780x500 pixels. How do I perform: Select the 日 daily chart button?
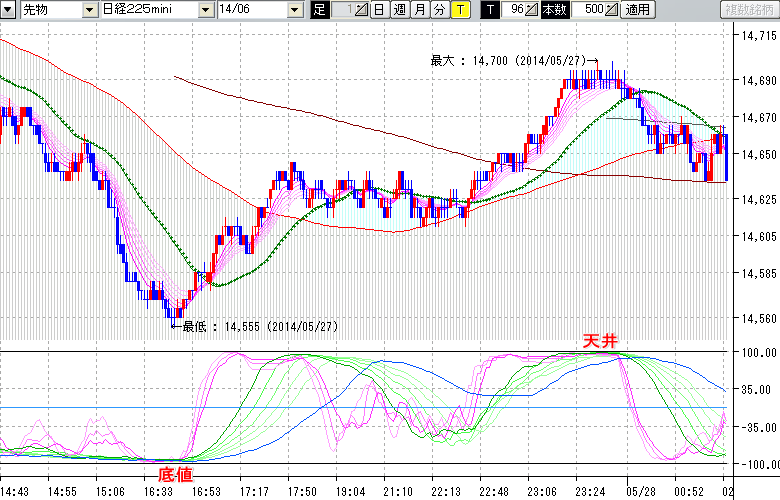point(378,10)
